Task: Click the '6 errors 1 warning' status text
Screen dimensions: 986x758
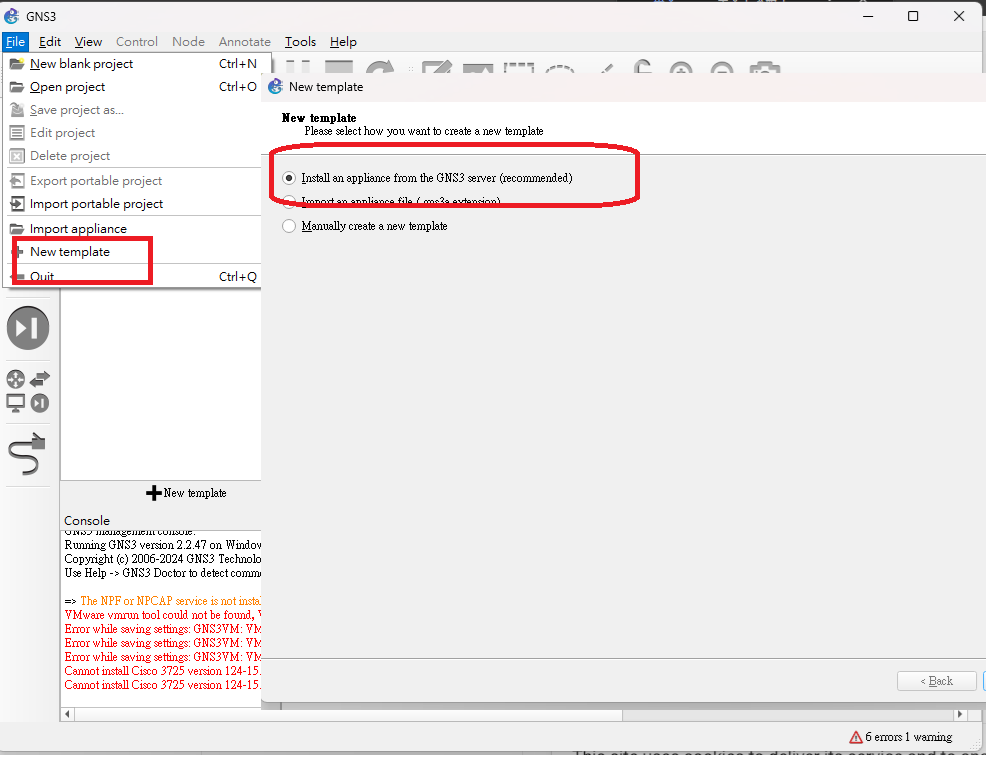Action: (909, 737)
